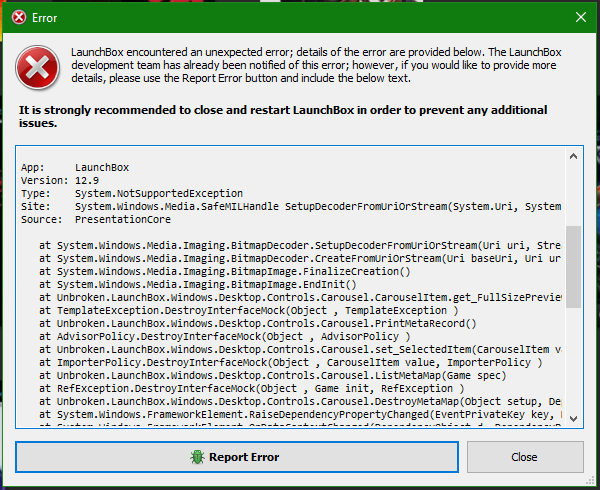The width and height of the screenshot is (600, 490).
Task: Click the red error icon in the title bar
Action: click(19, 17)
